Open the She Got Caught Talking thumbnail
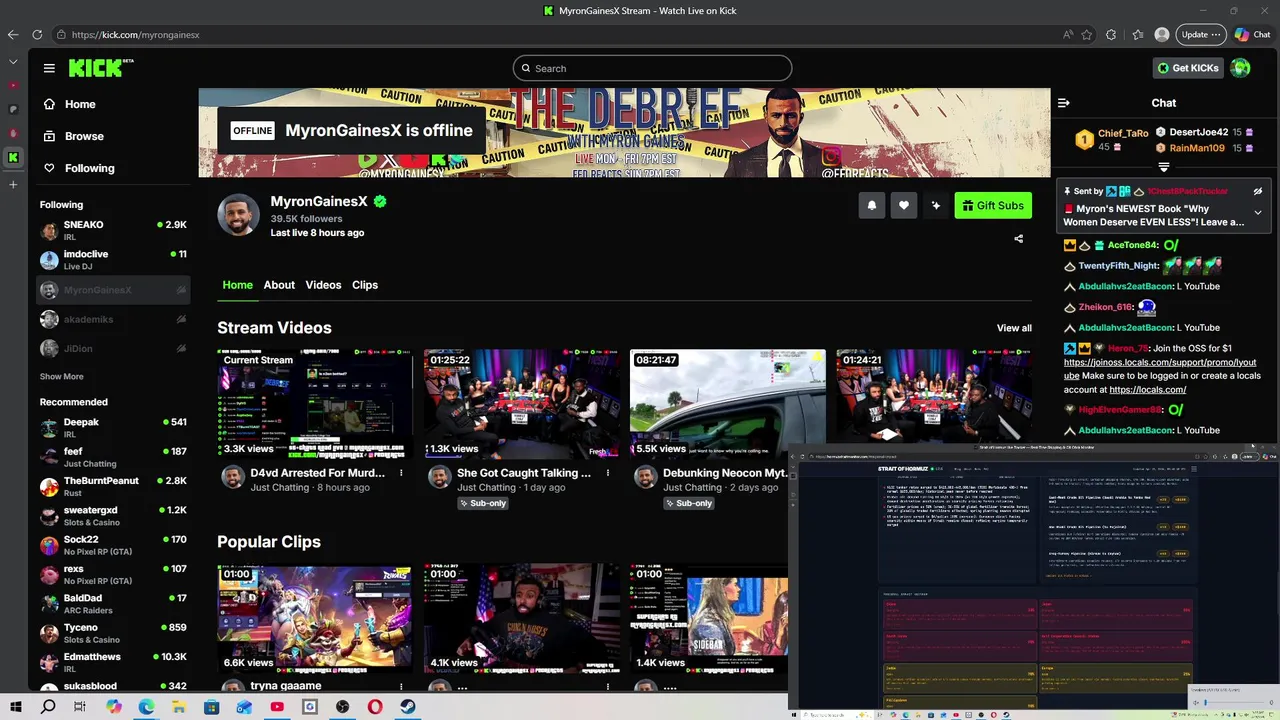The height and width of the screenshot is (720, 1280). click(x=521, y=404)
